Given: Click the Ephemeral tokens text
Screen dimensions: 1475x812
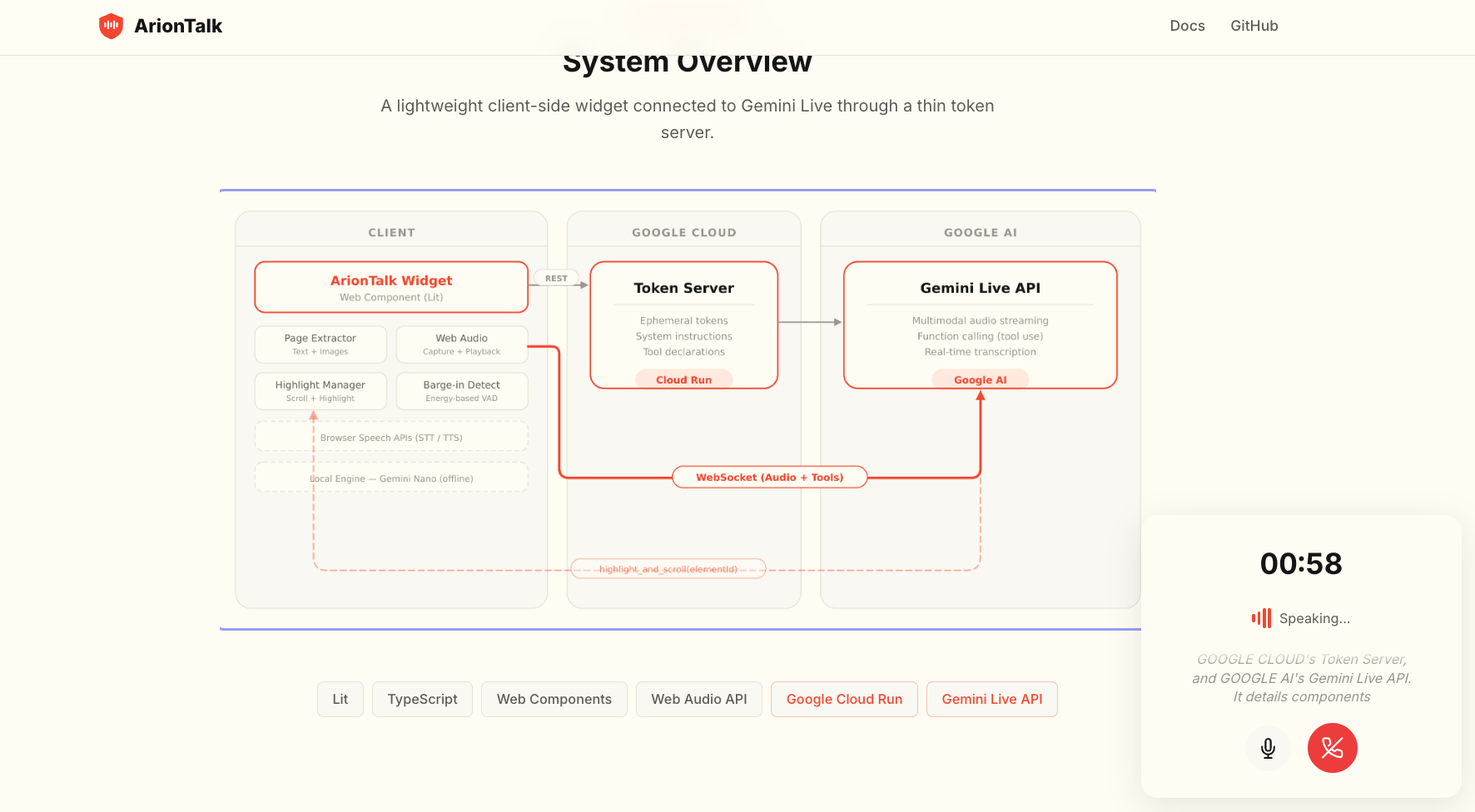Looking at the screenshot, I should 684,320.
